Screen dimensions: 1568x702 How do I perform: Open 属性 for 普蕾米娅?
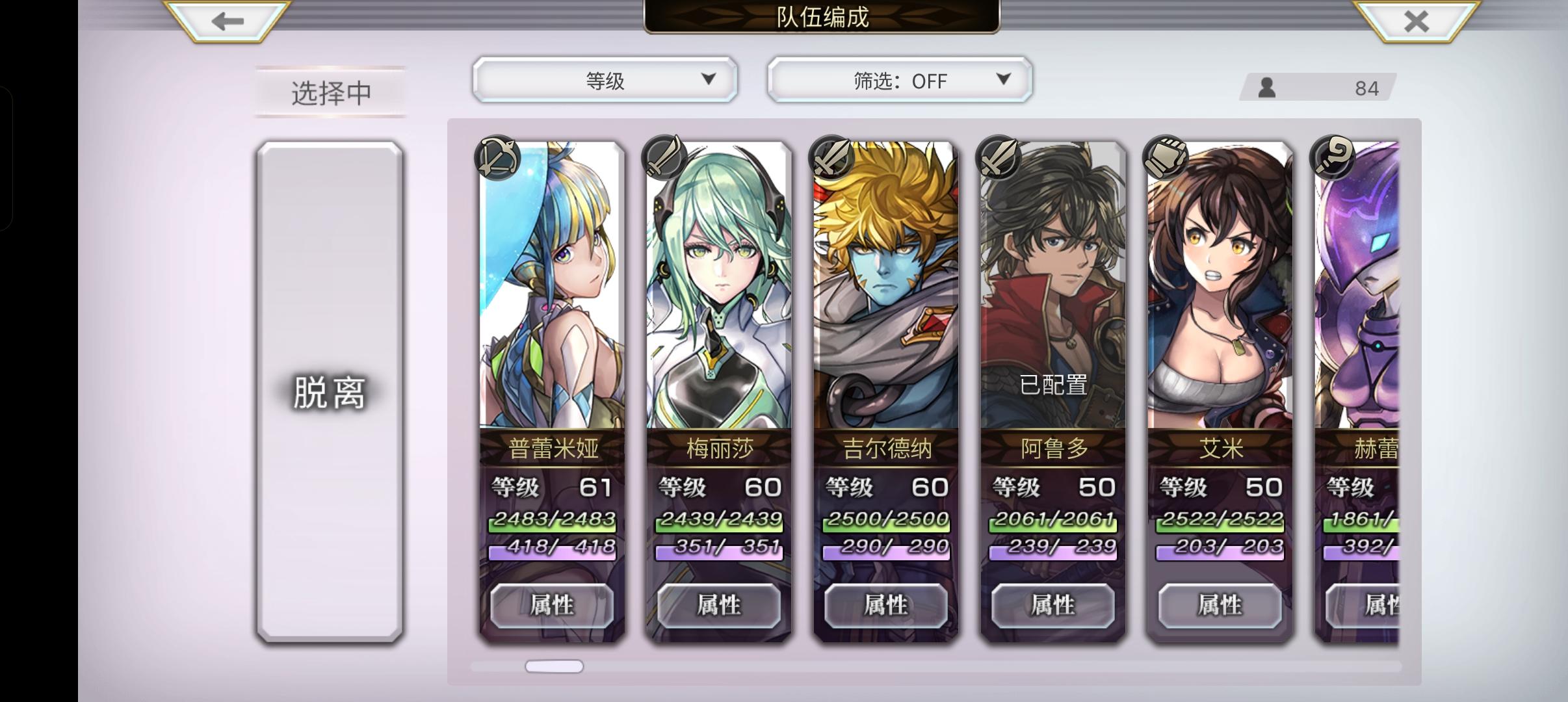tap(552, 605)
